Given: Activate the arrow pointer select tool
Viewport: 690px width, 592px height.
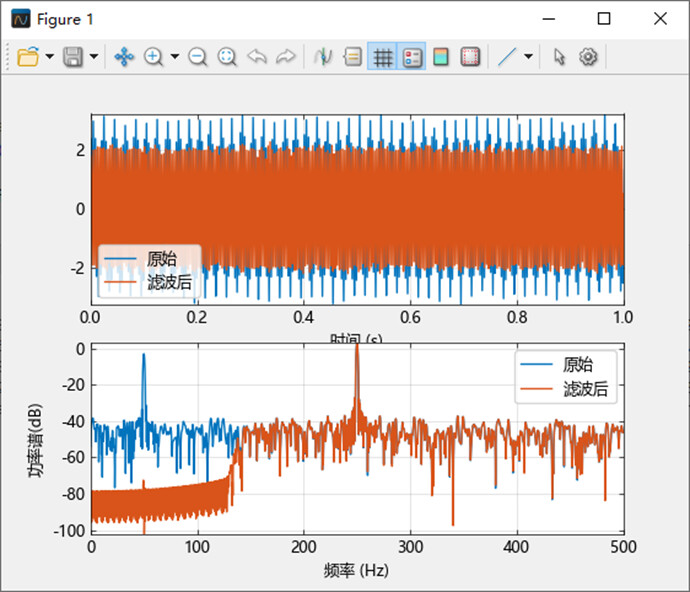Looking at the screenshot, I should tap(559, 57).
